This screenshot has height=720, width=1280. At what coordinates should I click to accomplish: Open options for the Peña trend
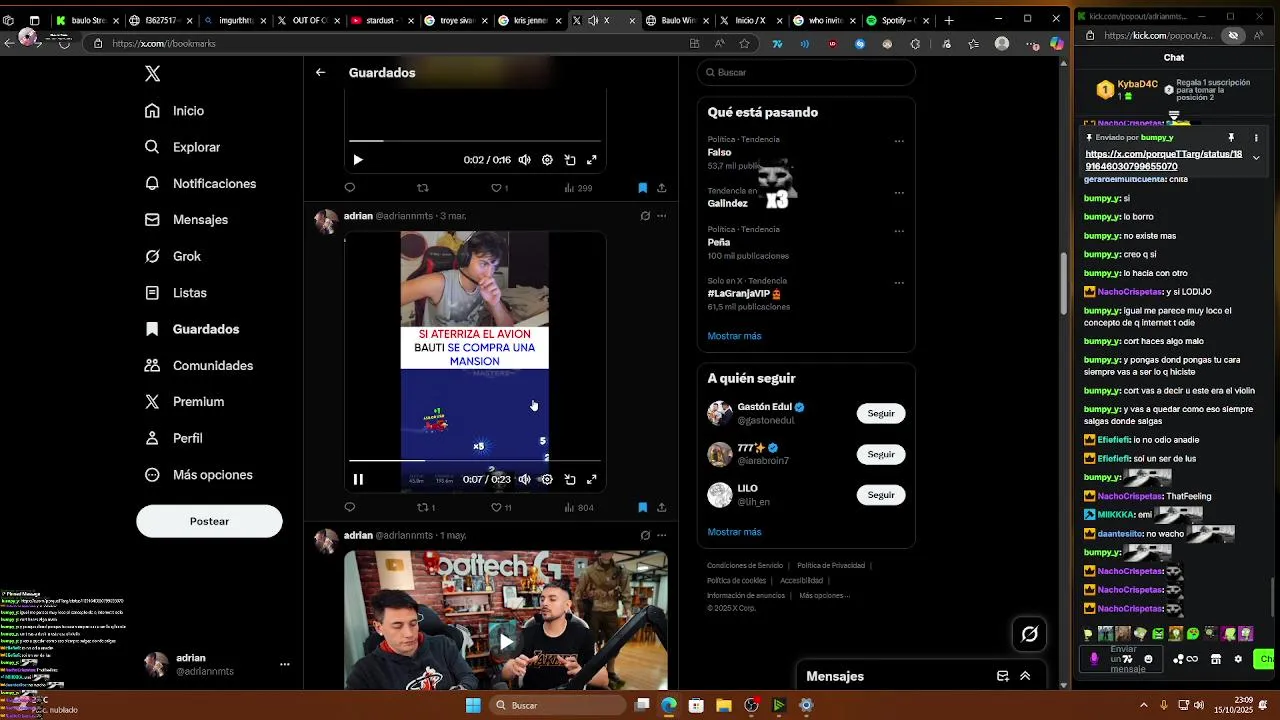point(899,231)
